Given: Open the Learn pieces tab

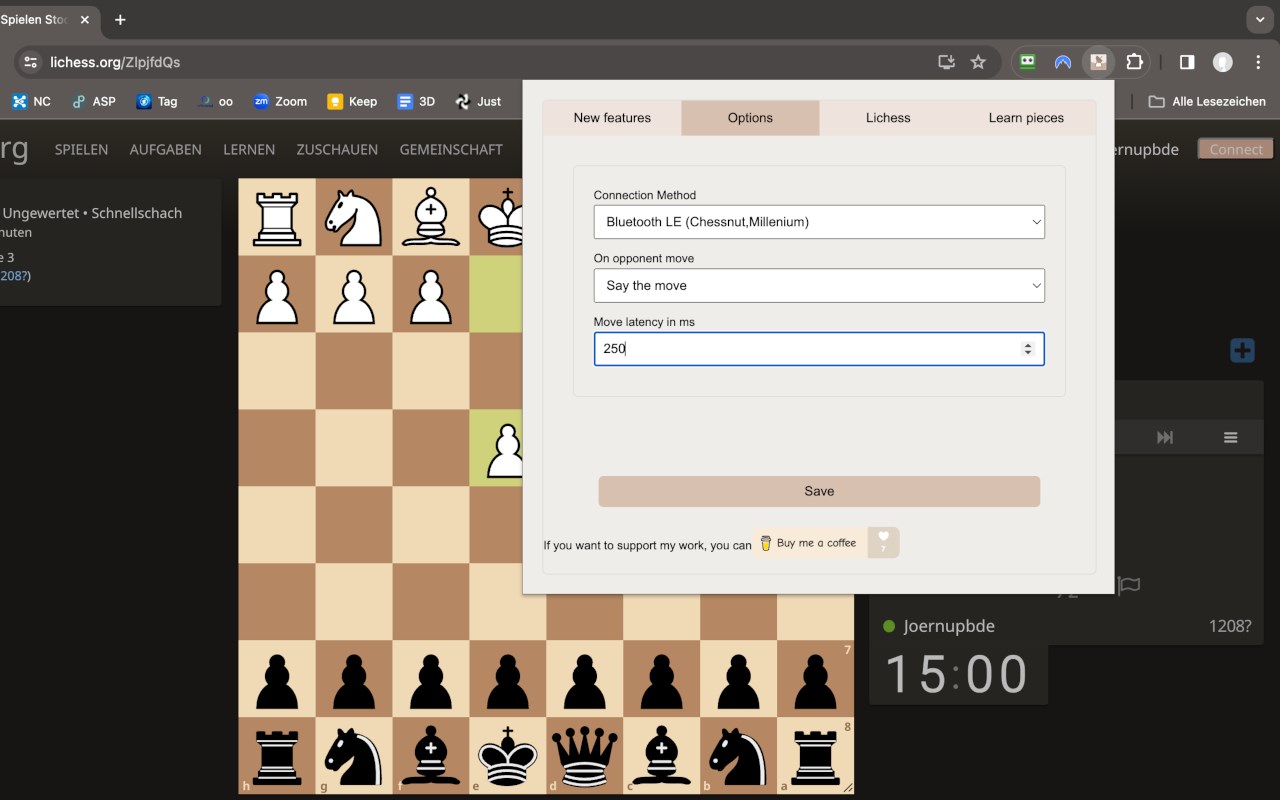Looking at the screenshot, I should [1025, 117].
